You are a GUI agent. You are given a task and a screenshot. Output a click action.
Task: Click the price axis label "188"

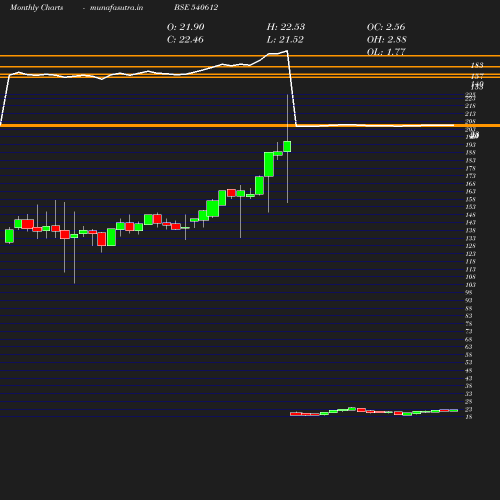pos(470,153)
